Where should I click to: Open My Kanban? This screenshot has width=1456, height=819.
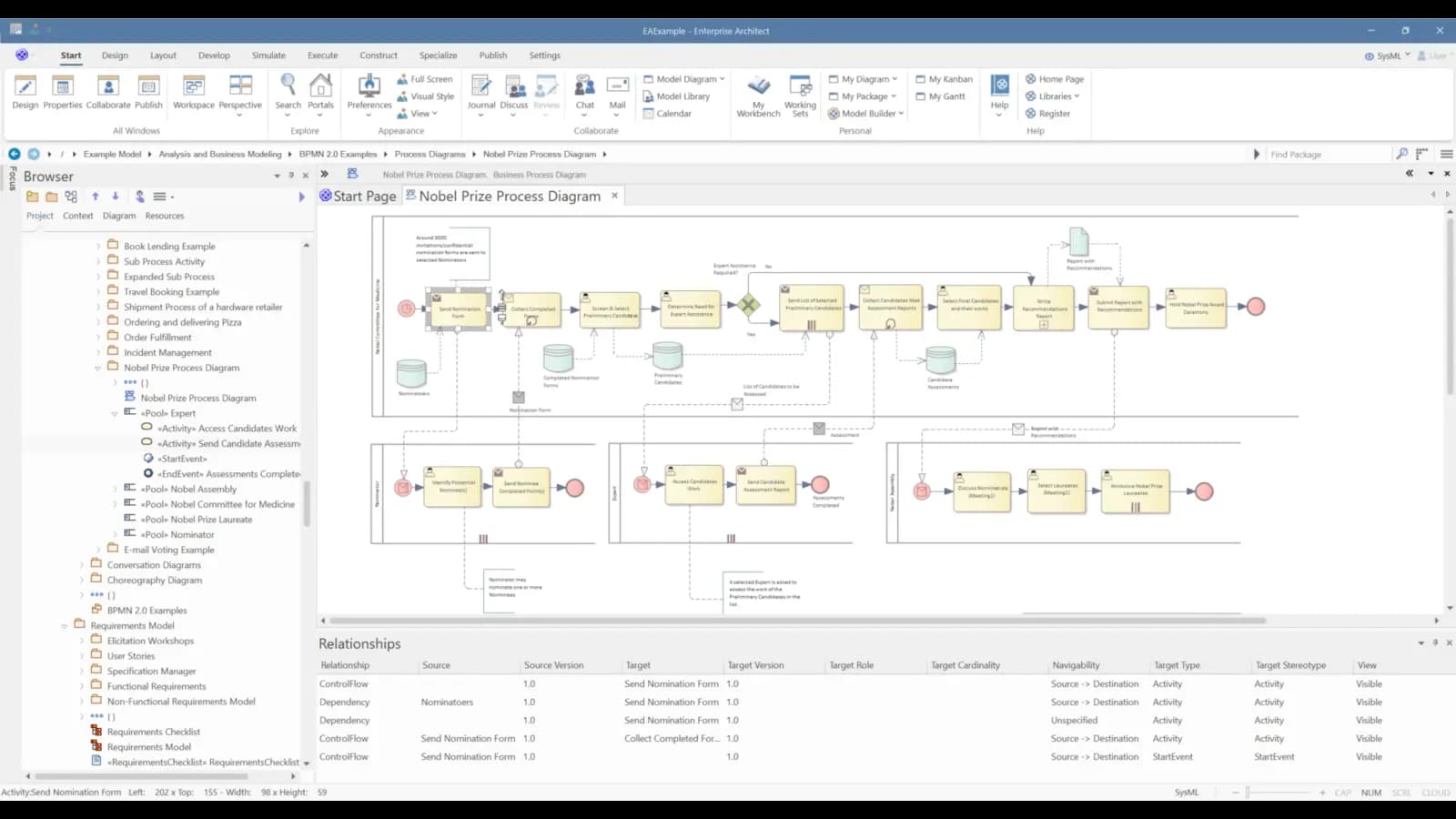point(944,79)
